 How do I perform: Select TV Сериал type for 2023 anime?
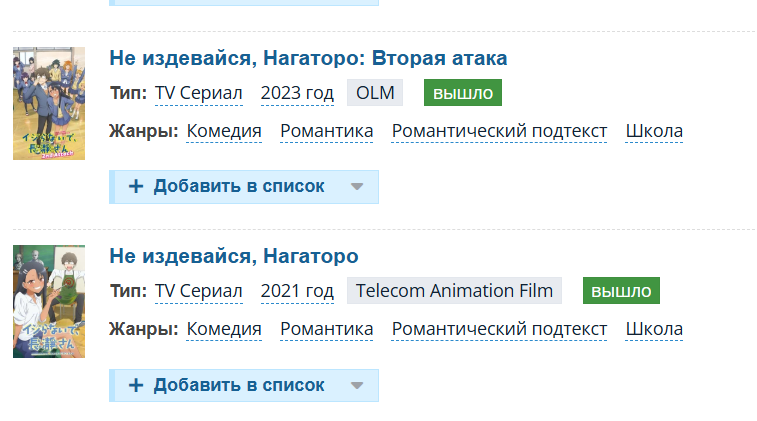(x=198, y=93)
